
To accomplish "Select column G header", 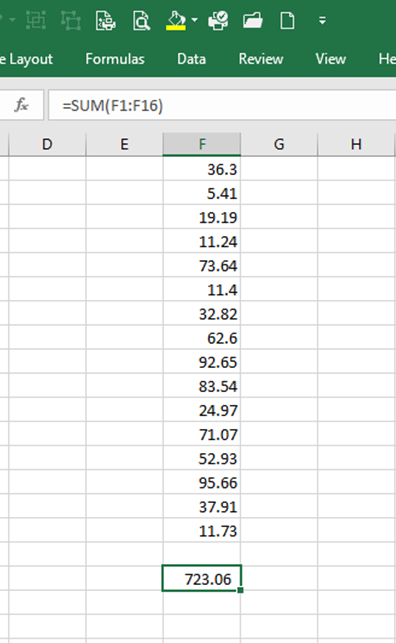I will point(279,144).
